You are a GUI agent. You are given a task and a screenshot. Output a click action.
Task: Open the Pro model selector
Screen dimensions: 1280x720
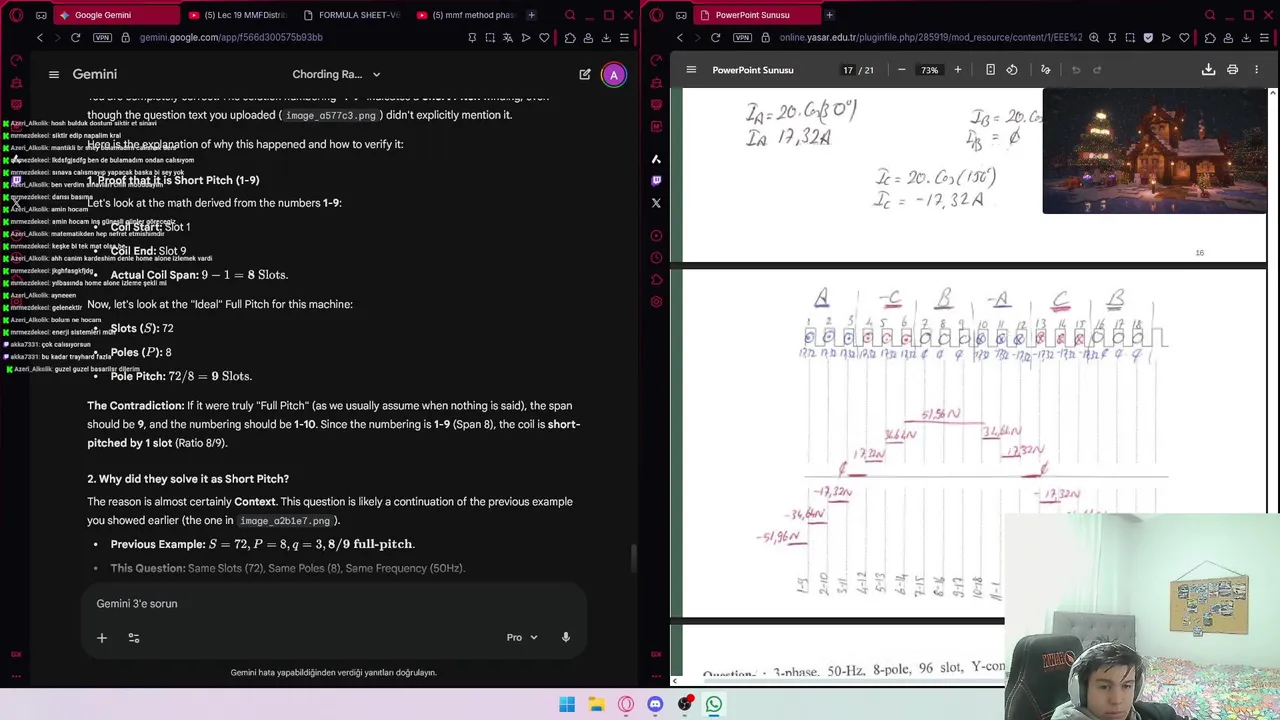click(522, 637)
